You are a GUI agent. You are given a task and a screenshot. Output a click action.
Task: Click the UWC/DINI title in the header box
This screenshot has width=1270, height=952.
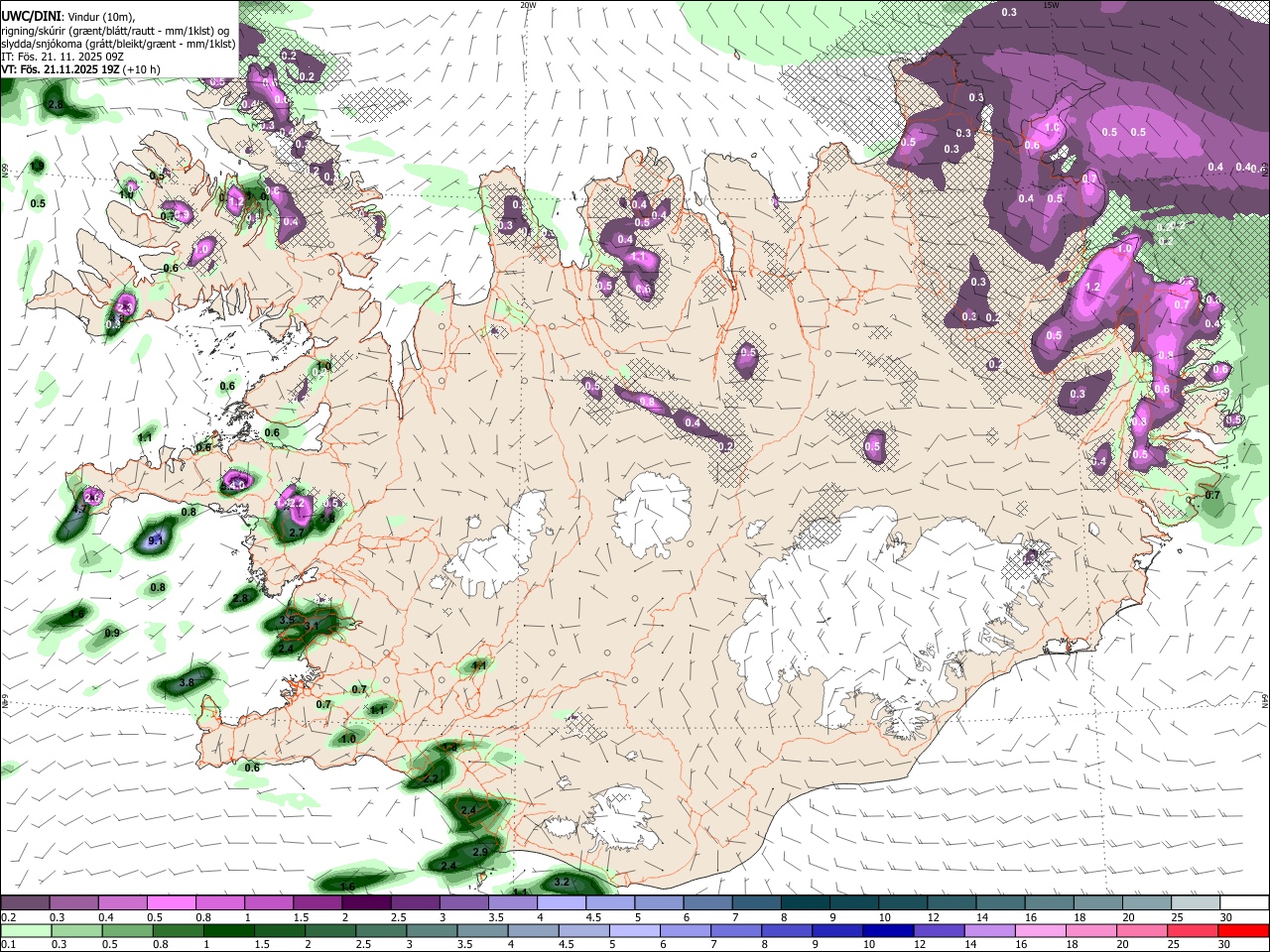(30, 16)
